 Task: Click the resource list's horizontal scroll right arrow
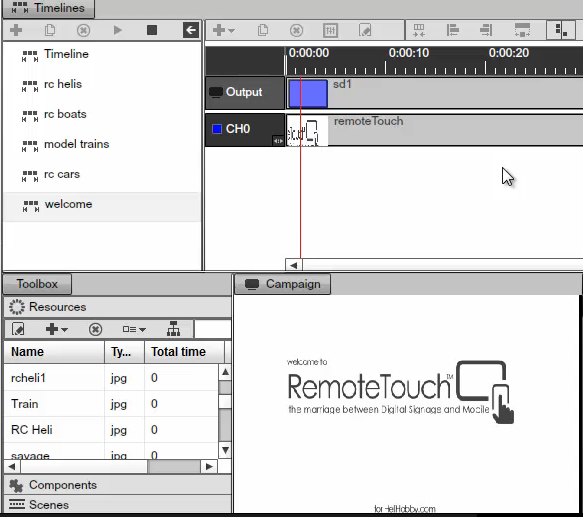(209, 466)
